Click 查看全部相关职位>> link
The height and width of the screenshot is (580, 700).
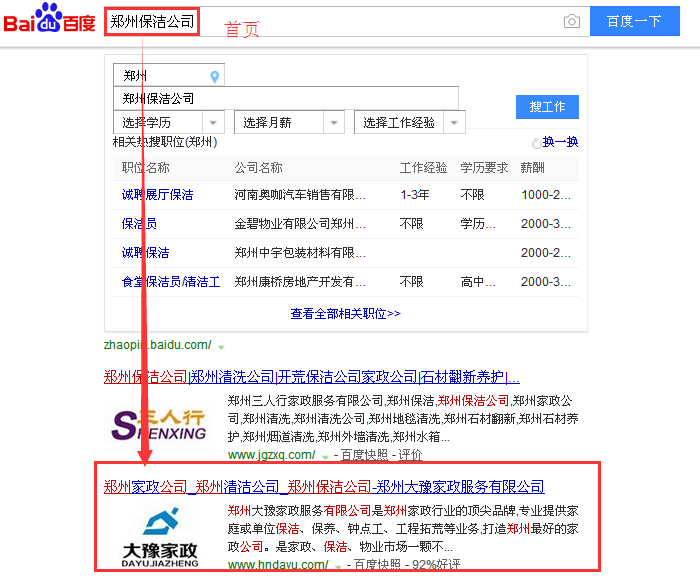coord(346,313)
